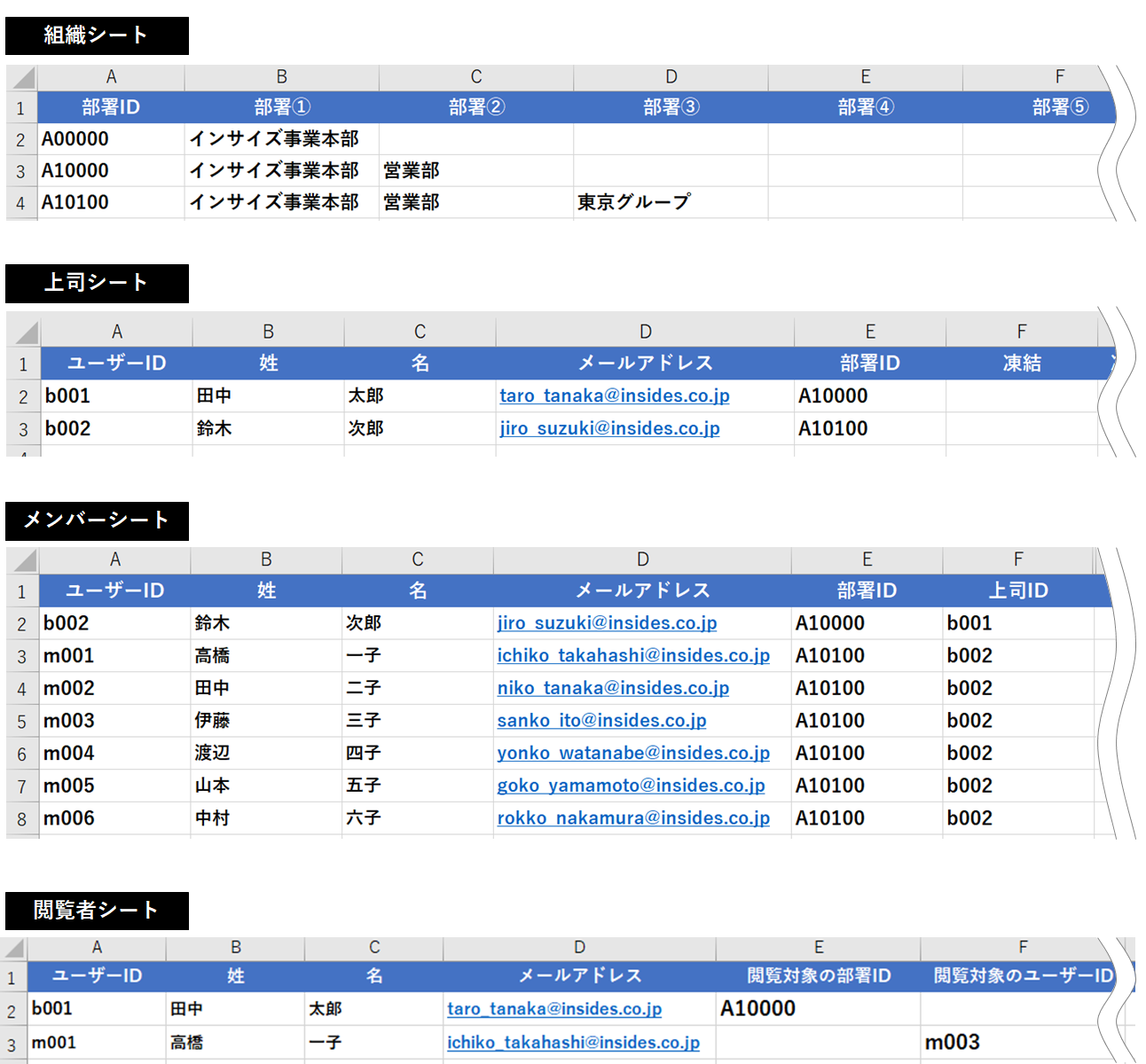
Task: Select the 閲覧対象の部署ID header cell
Action: pos(819,975)
